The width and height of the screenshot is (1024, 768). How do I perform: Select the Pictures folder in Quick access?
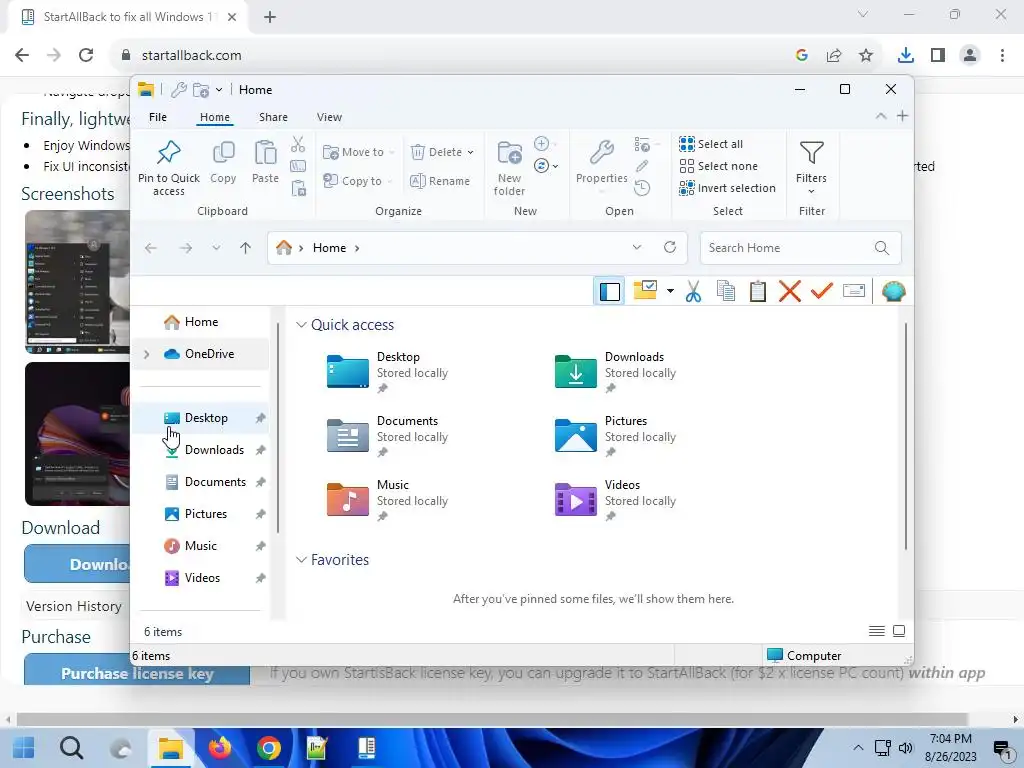pos(616,436)
